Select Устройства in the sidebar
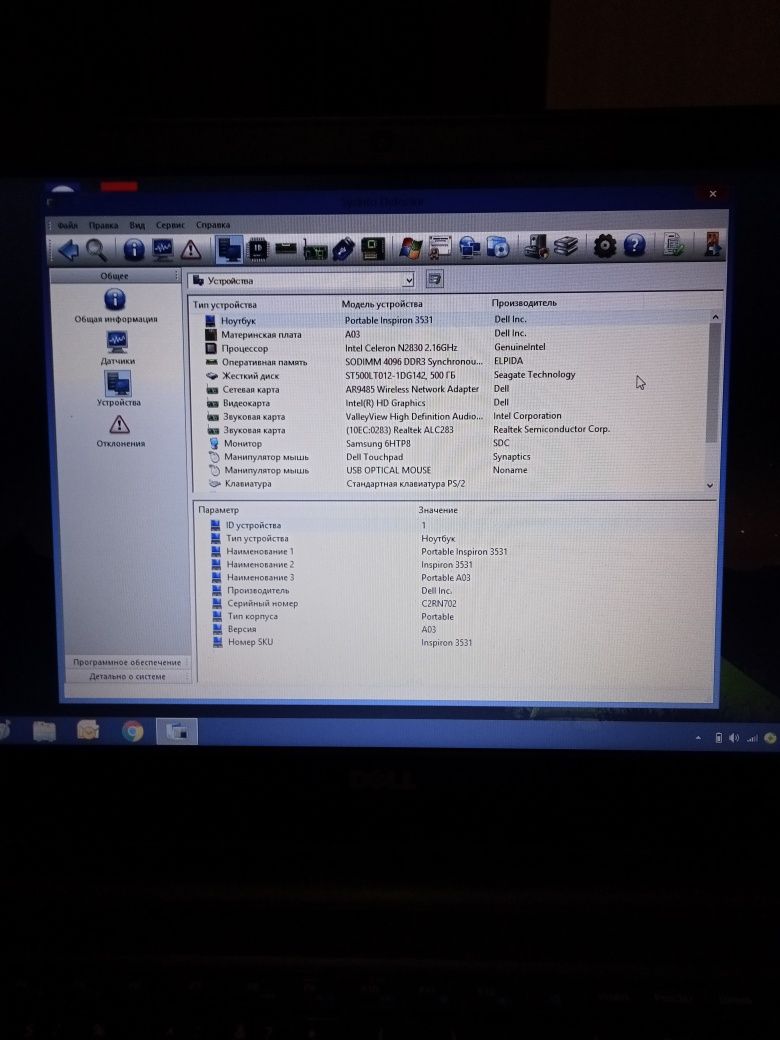 pos(118,389)
